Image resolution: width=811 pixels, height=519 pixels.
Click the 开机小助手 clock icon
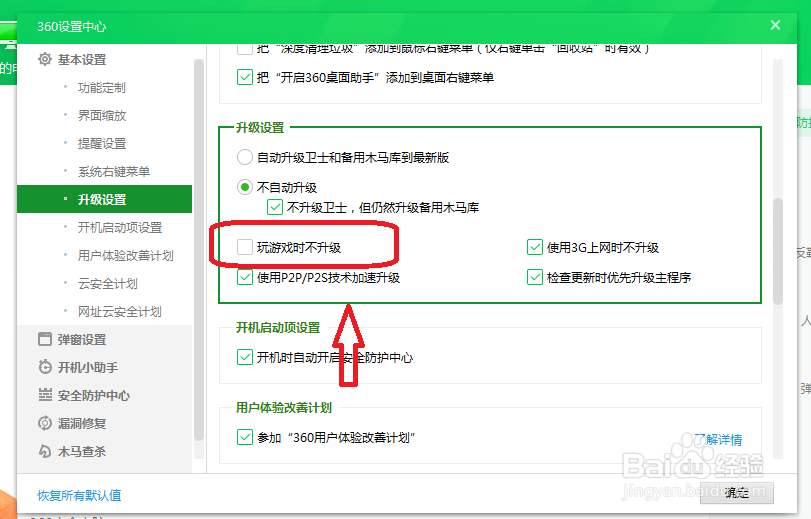tap(45, 367)
